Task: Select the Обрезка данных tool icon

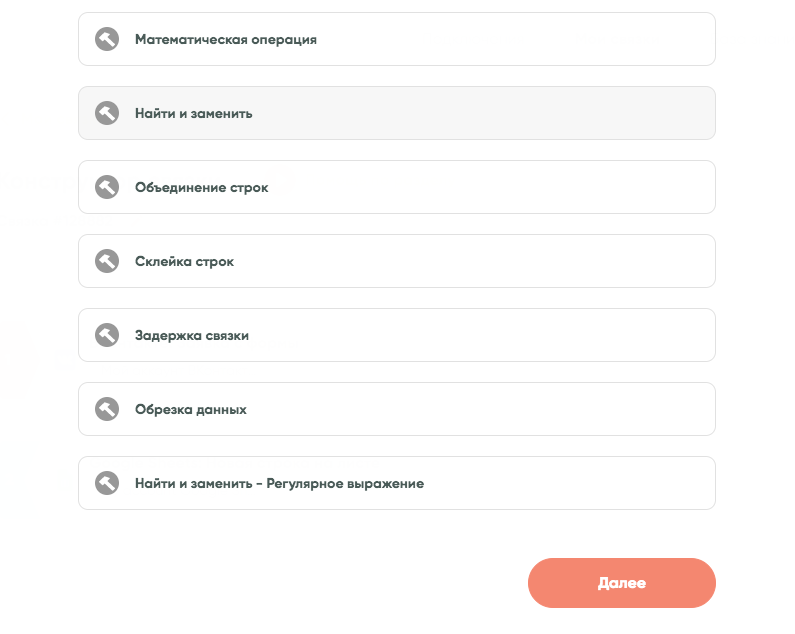Action: 107,409
